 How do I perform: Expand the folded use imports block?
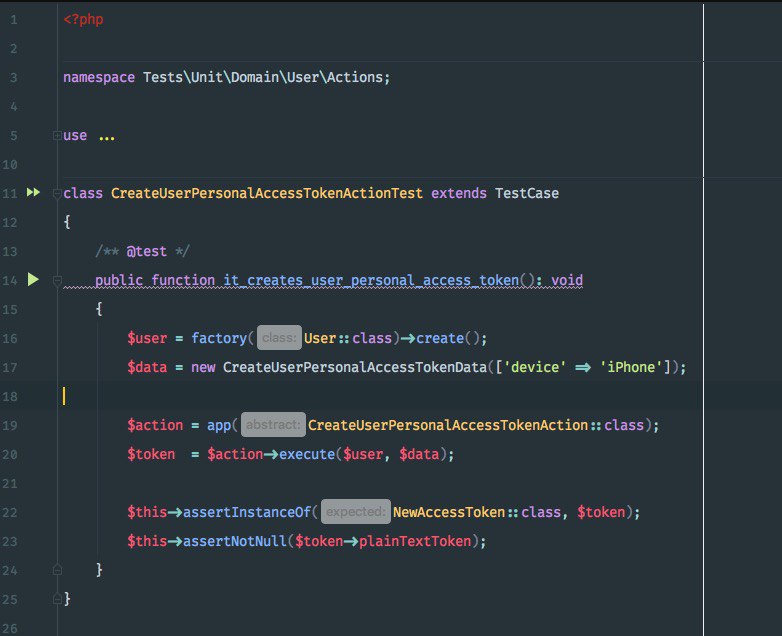(57, 135)
